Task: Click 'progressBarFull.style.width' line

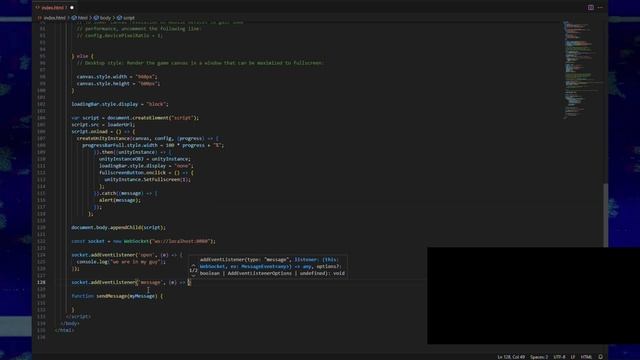Action: [x=153, y=145]
